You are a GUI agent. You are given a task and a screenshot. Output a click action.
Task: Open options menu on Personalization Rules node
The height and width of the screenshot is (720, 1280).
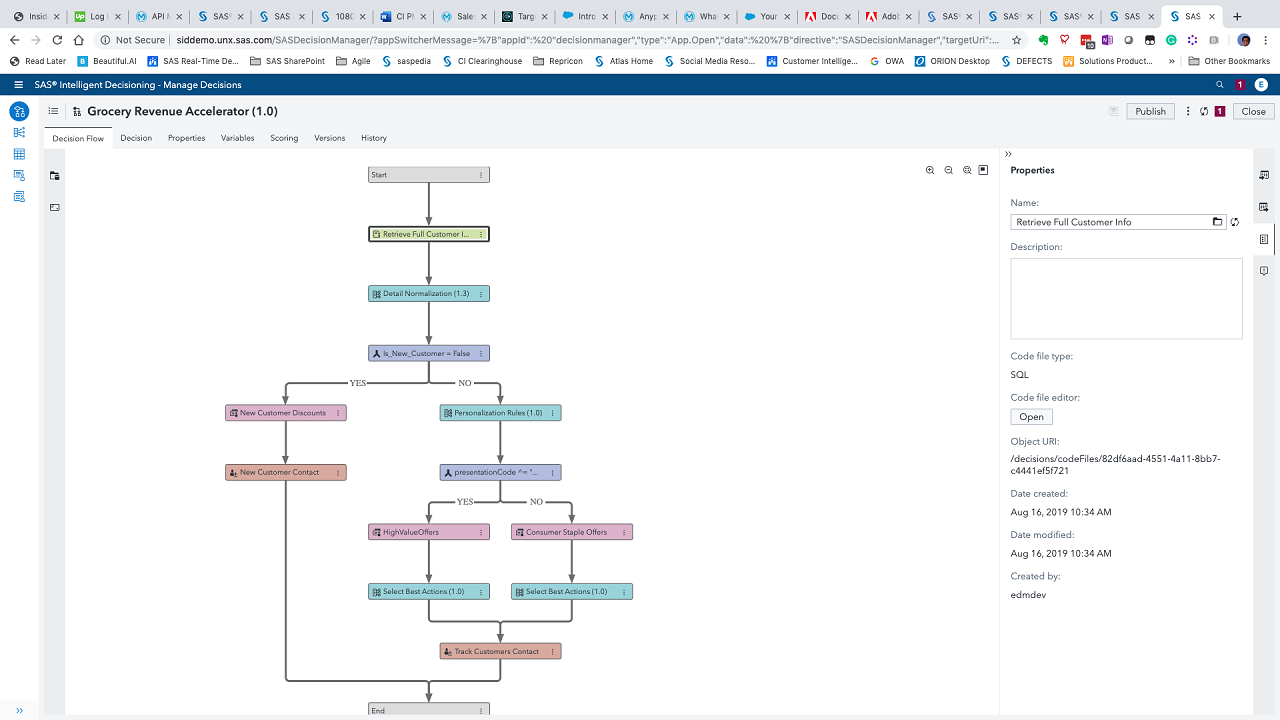pos(552,413)
